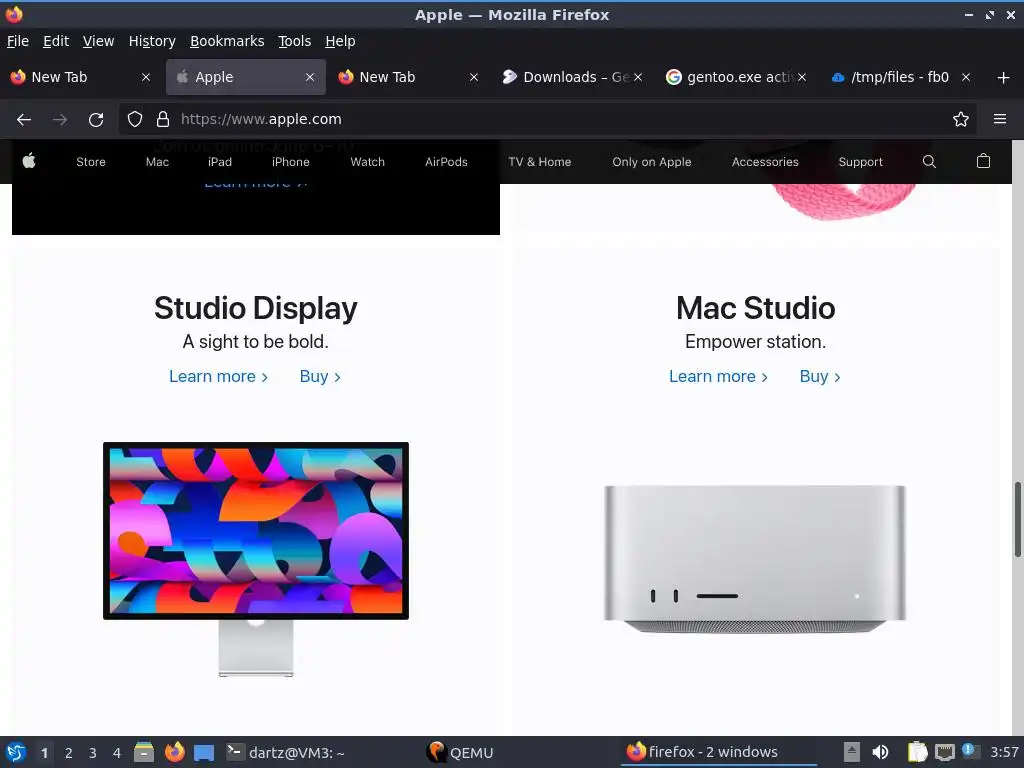Click the page vertical scrollbar thumb

click(x=1017, y=520)
